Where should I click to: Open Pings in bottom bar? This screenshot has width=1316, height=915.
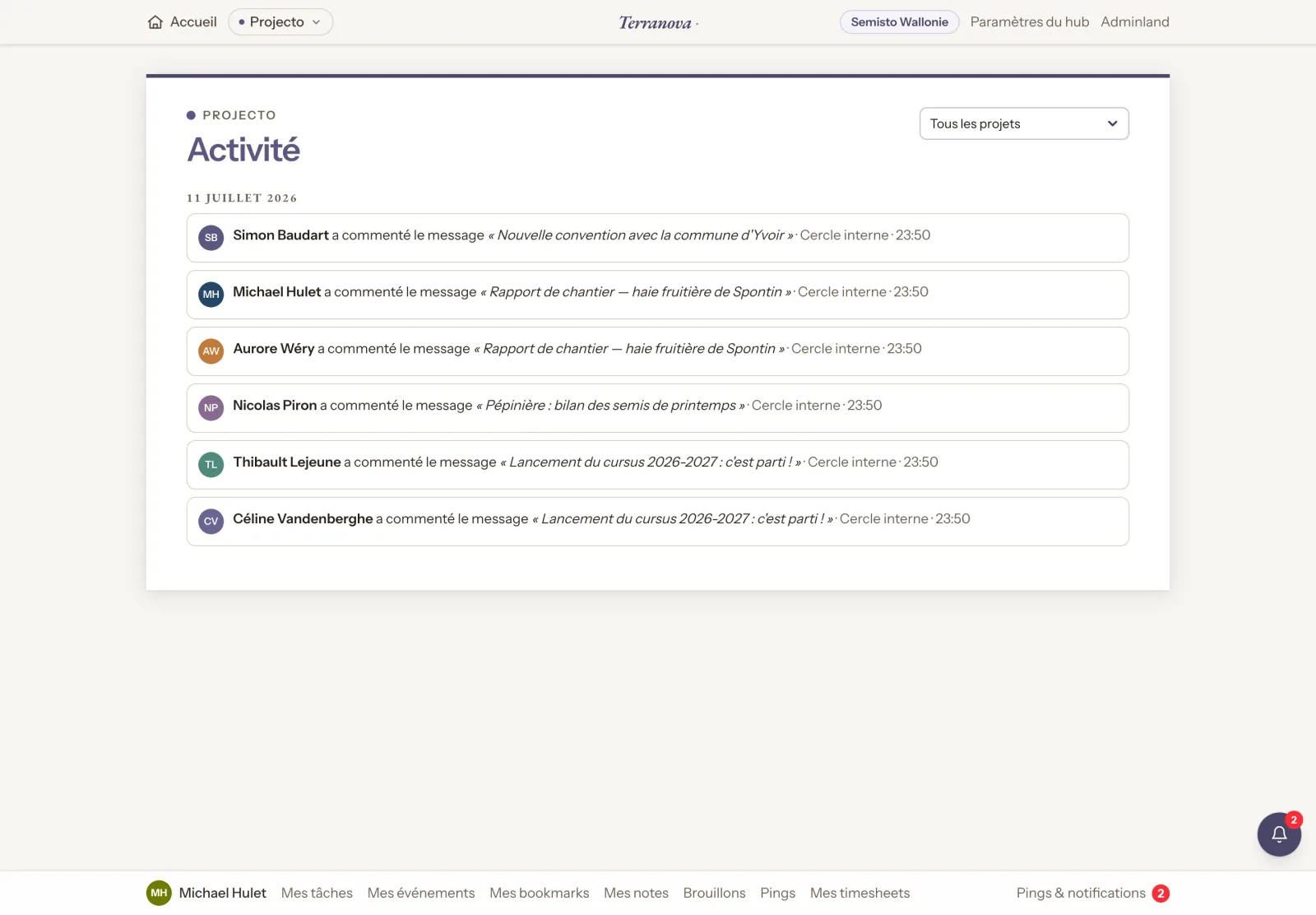pyautogui.click(x=778, y=893)
